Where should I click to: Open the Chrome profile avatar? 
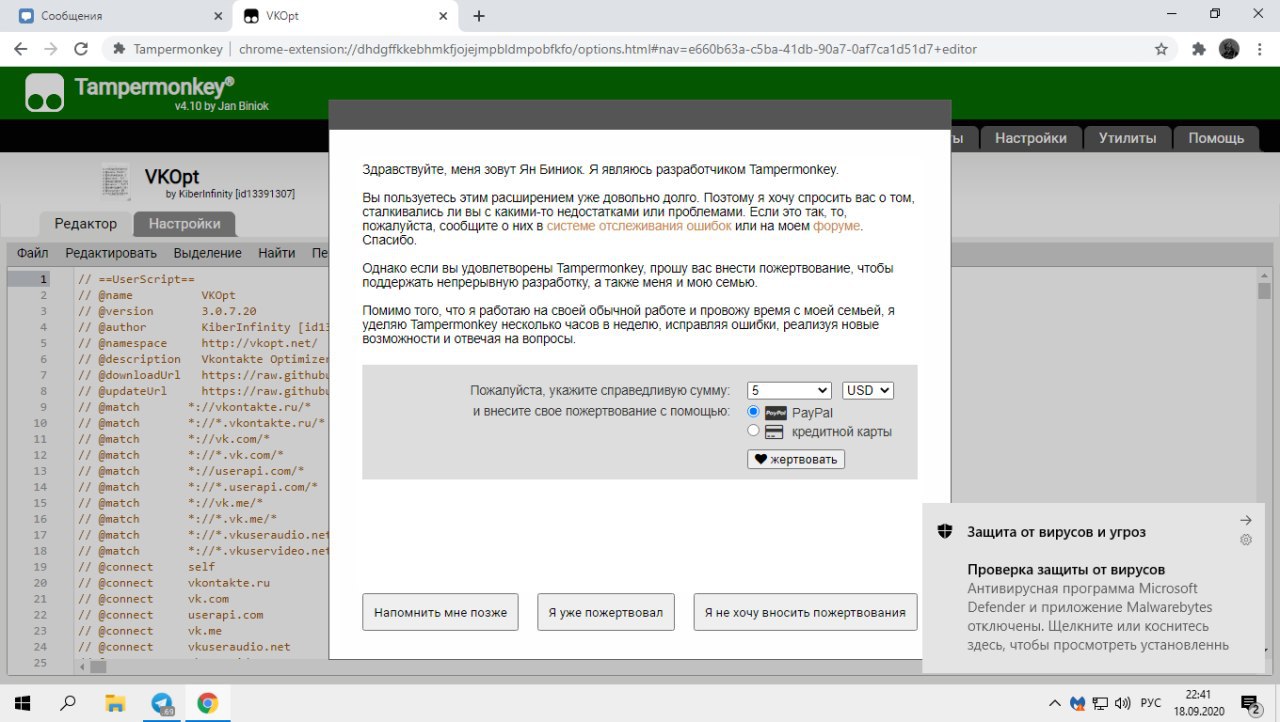click(x=1229, y=48)
